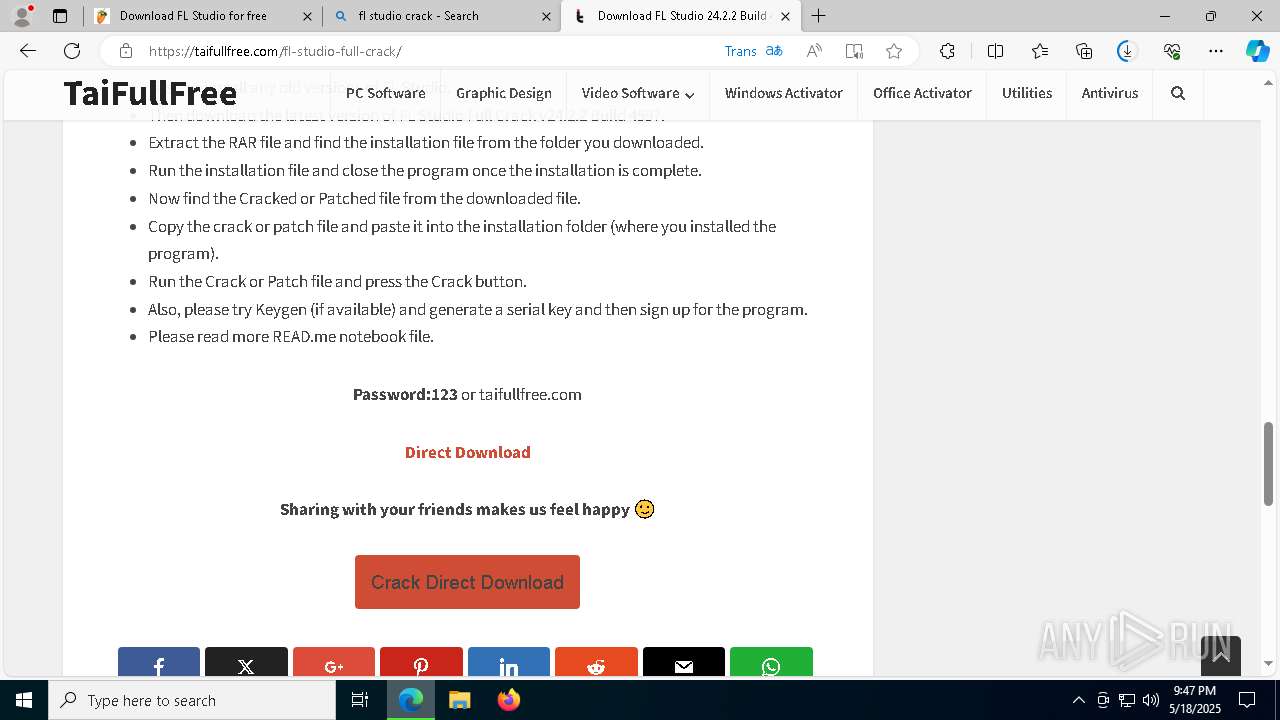Image resolution: width=1280 pixels, height=720 pixels.
Task: Share page on WhatsApp
Action: 771,662
